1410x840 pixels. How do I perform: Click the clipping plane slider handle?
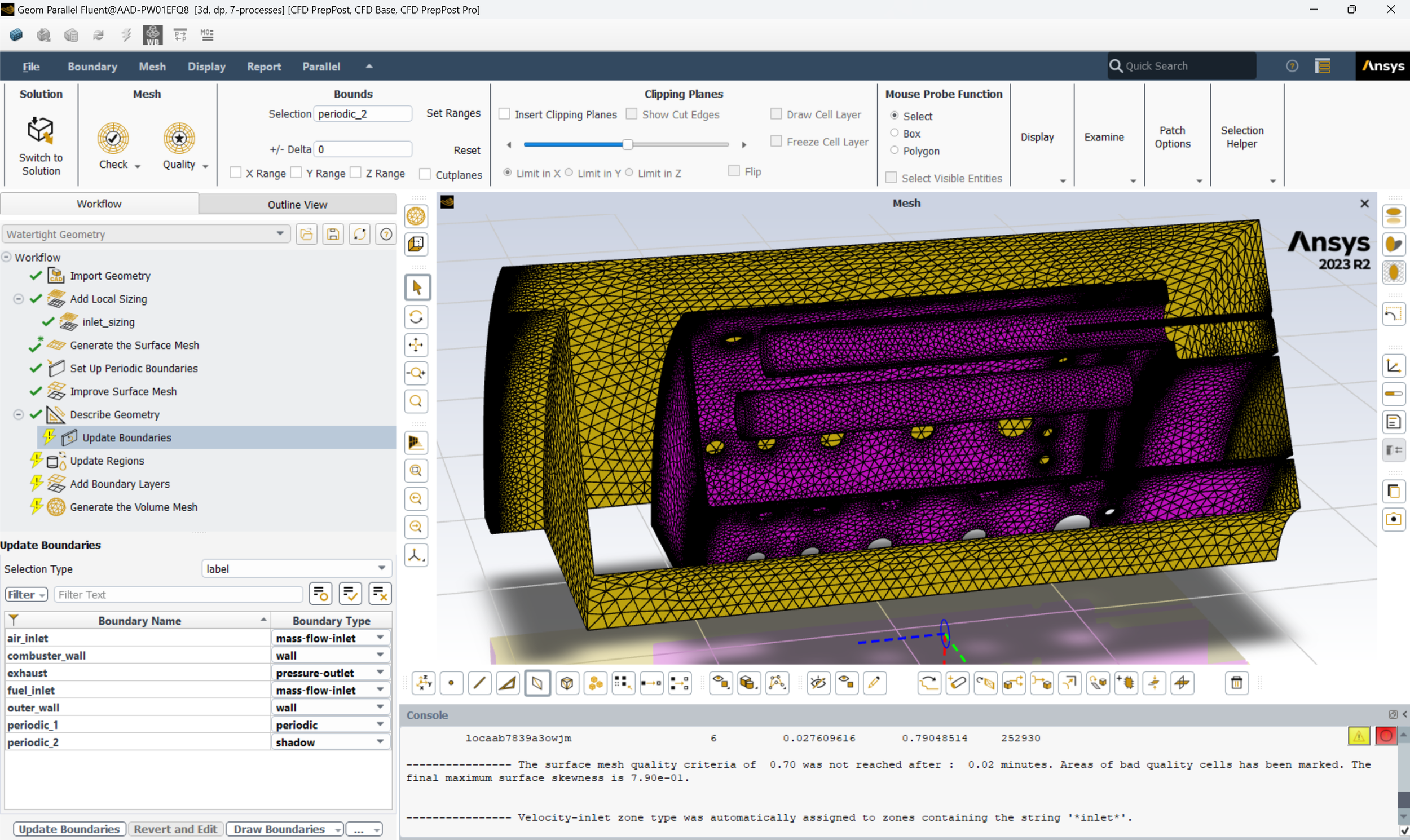(627, 144)
